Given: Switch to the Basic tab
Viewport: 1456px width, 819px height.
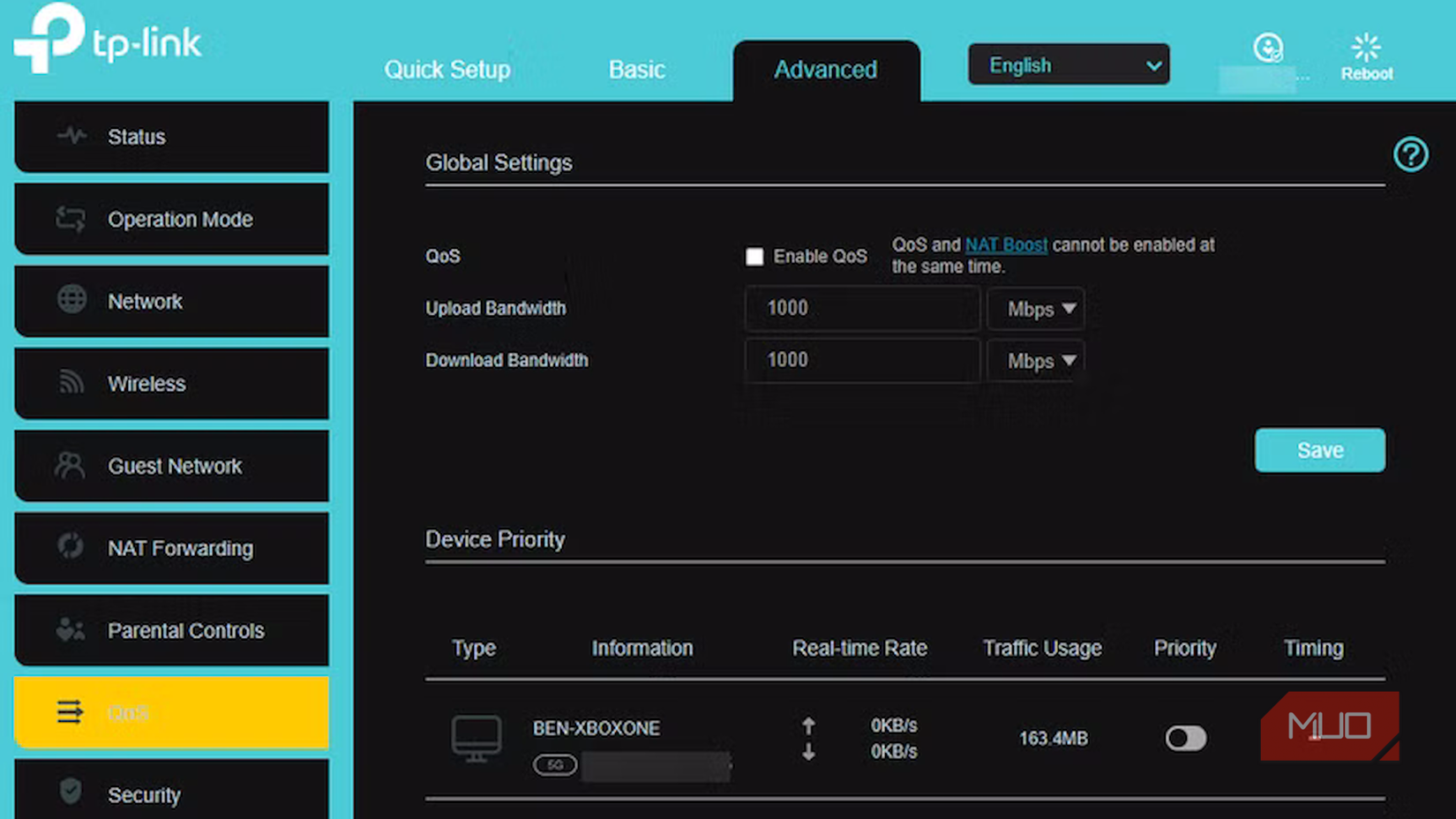Looking at the screenshot, I should pyautogui.click(x=636, y=69).
